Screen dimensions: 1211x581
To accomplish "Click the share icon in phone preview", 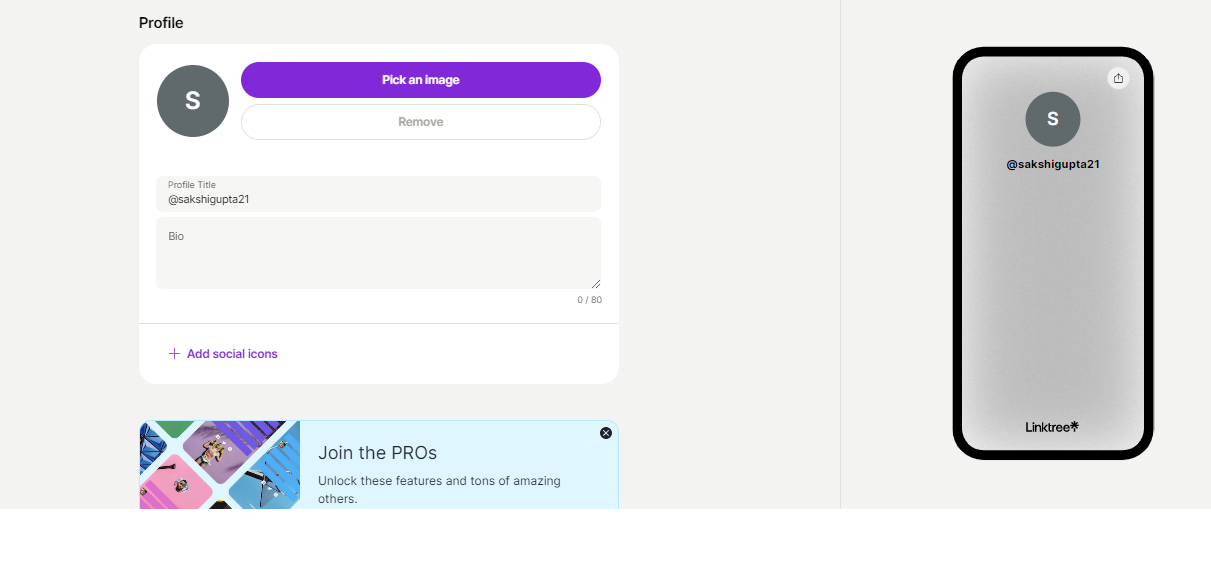I will tap(1118, 79).
